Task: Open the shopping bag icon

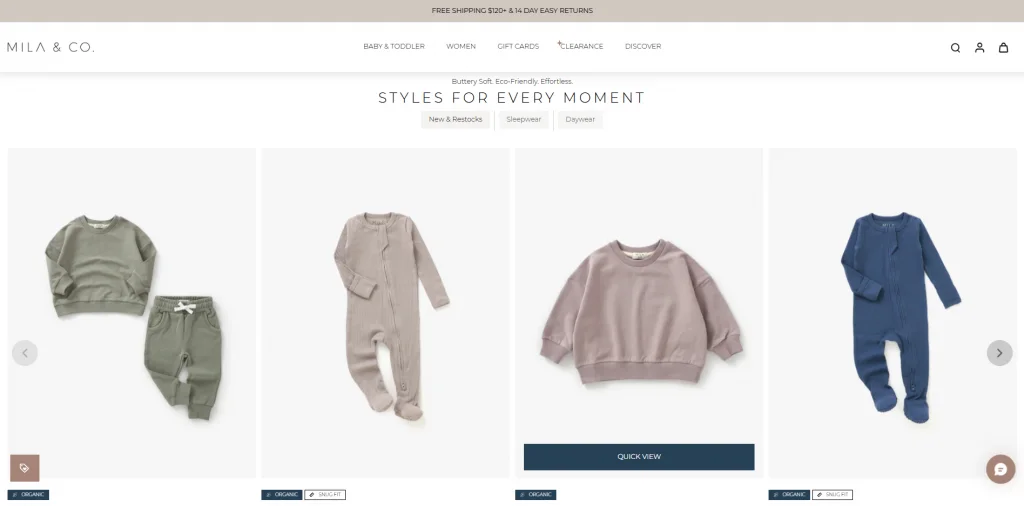Action: click(1004, 47)
